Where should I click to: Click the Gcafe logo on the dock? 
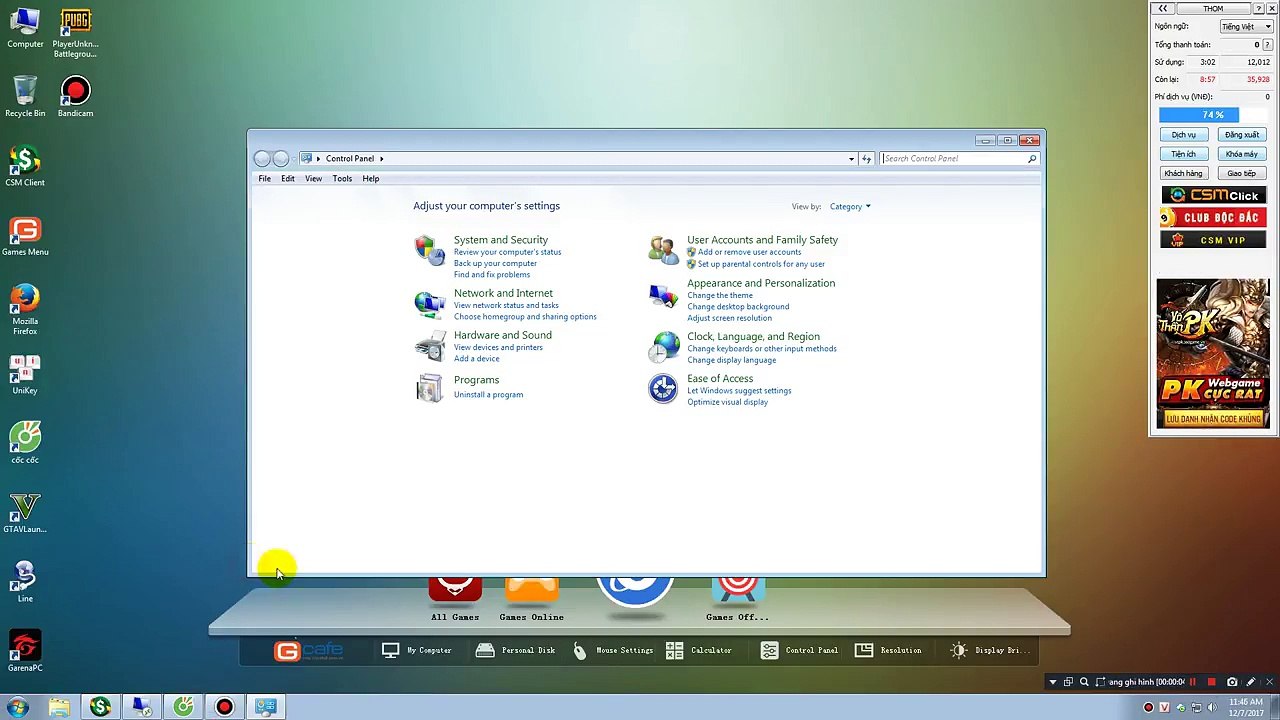point(308,651)
